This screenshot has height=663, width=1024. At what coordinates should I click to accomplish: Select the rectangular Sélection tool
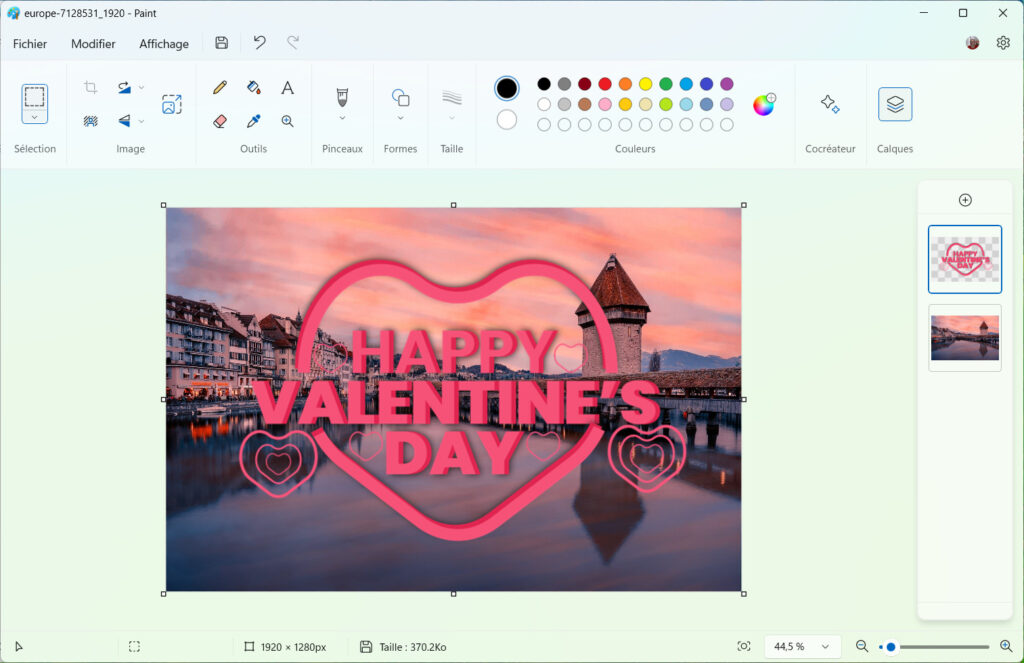point(35,97)
